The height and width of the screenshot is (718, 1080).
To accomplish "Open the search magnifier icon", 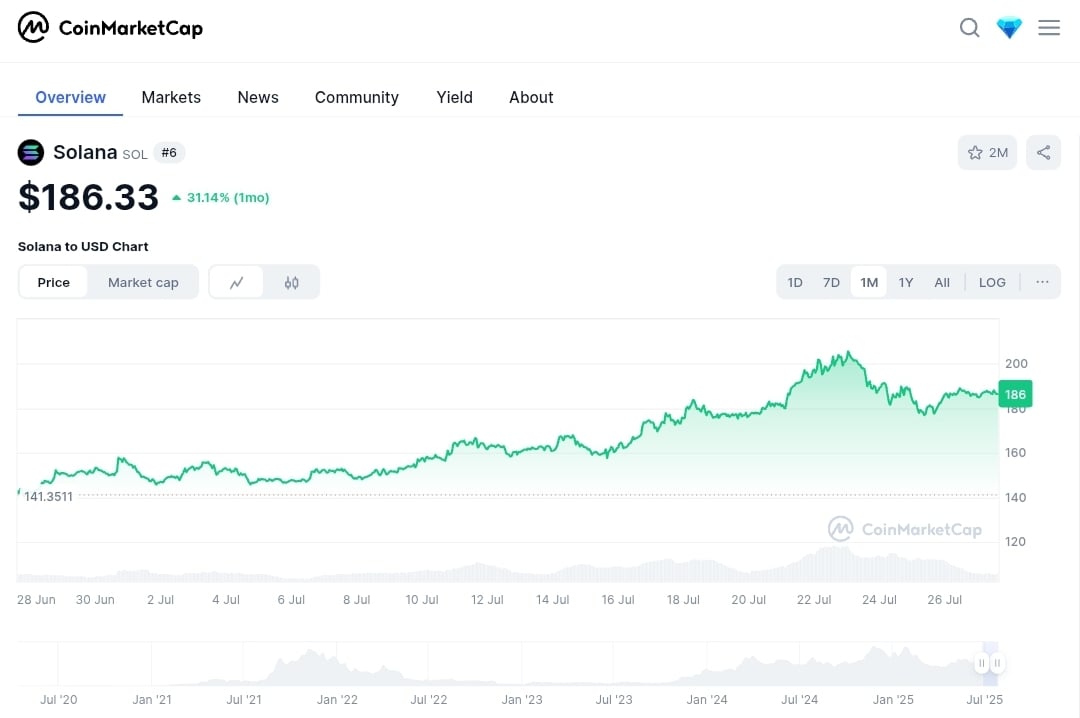I will pos(969,28).
